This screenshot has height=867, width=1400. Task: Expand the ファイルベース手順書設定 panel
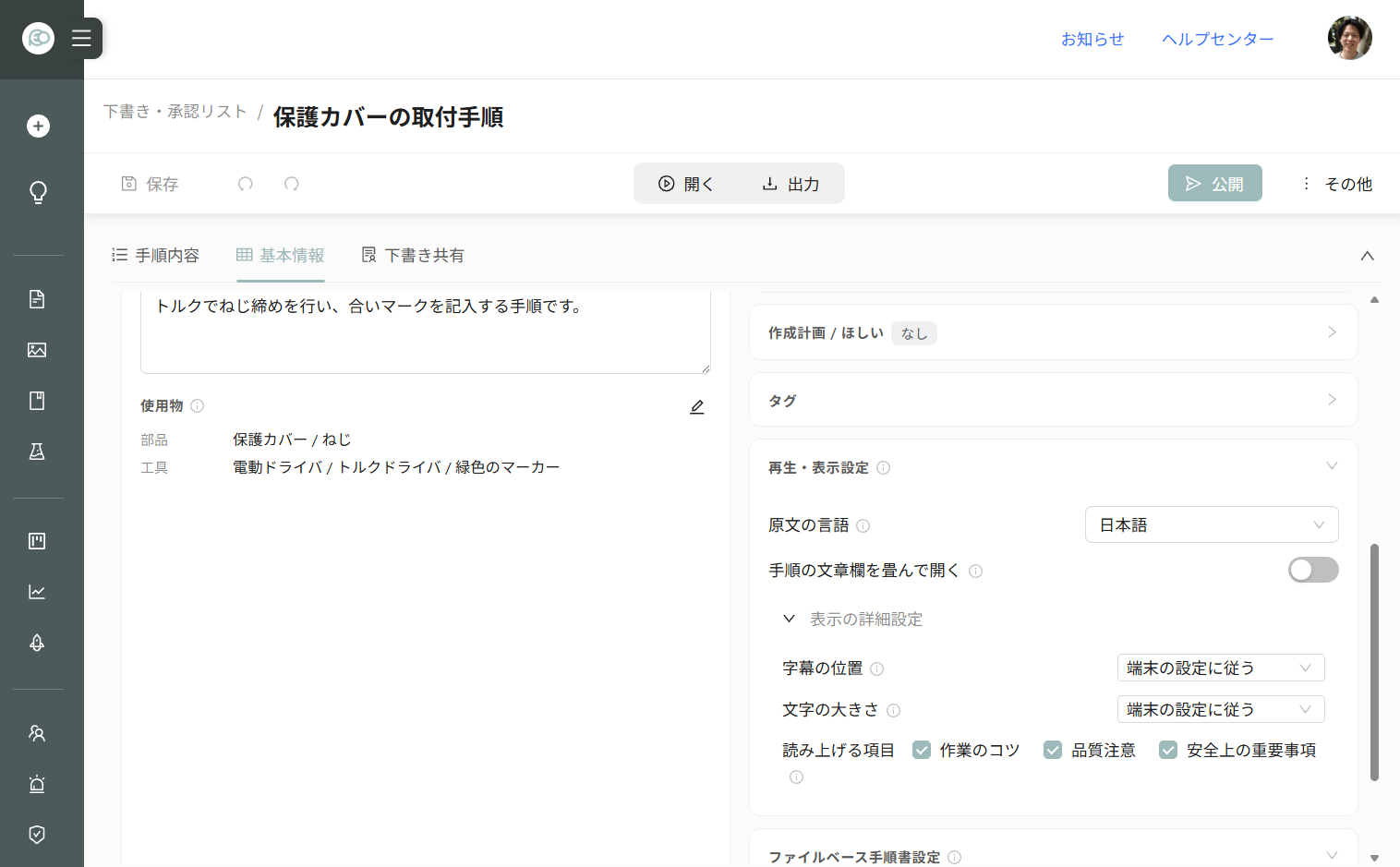[x=1054, y=856]
